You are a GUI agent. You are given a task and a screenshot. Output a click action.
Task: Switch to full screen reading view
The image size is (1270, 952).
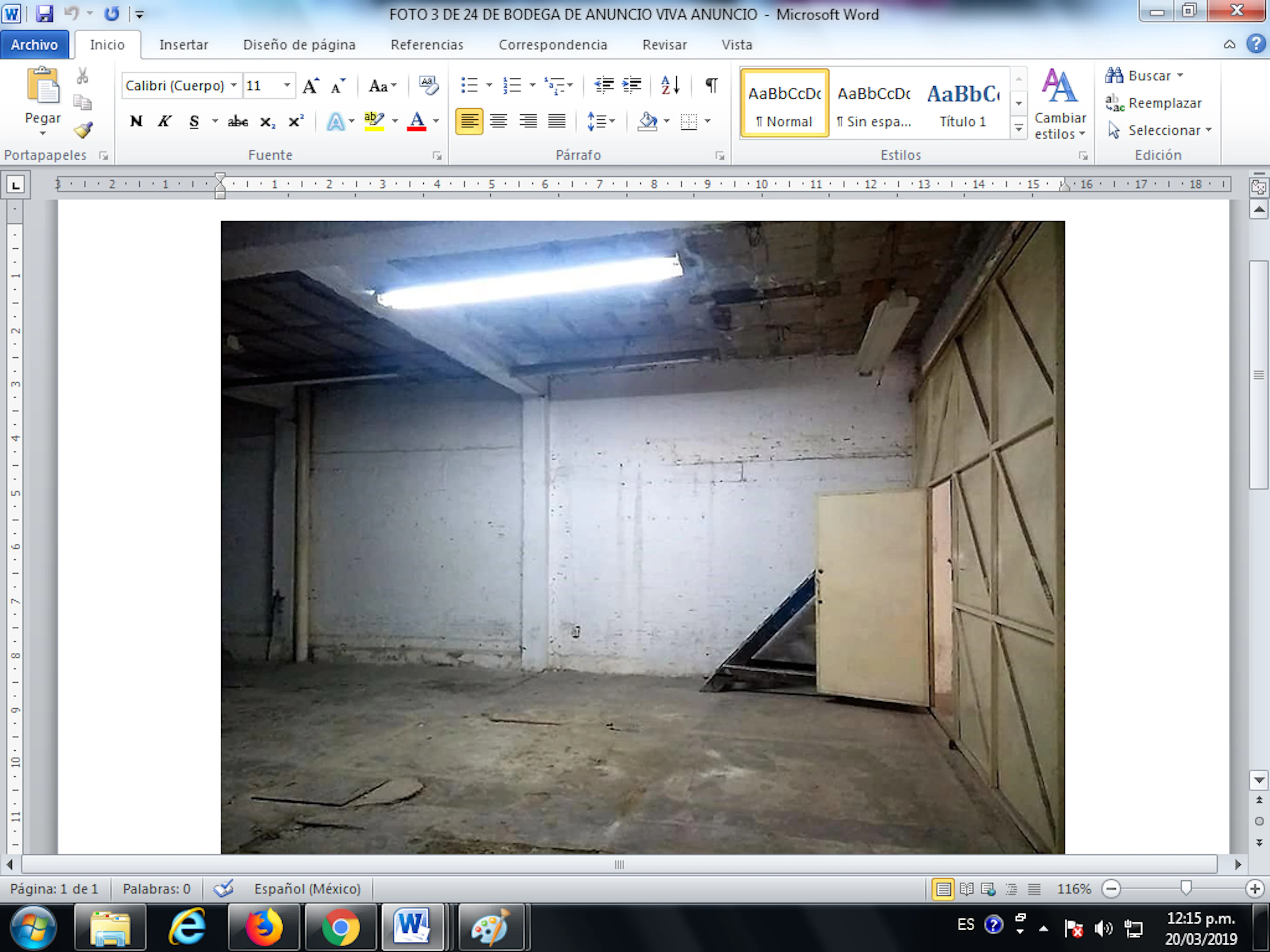(x=966, y=889)
